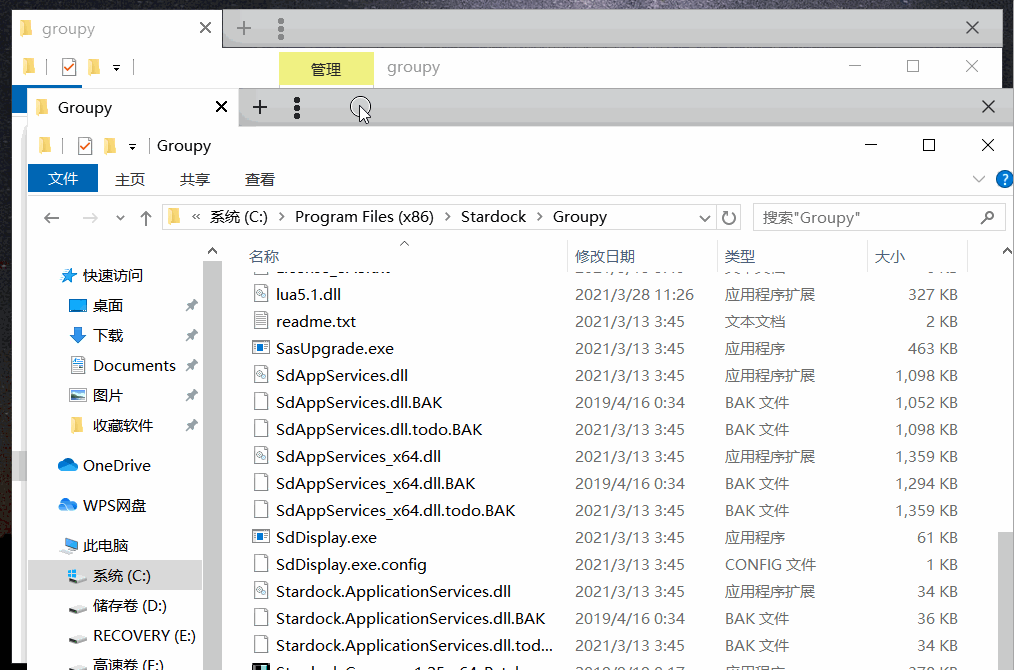Select 快速访问 in the navigation pane
The width and height of the screenshot is (1014, 670).
(x=113, y=276)
